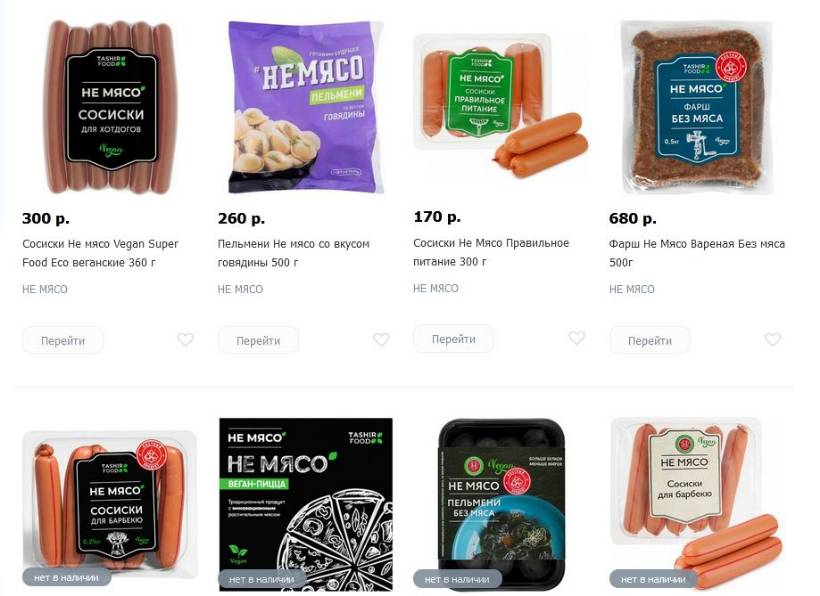Toggle heart for Фарш Не Мясо 500г
820x596 pixels.
[x=773, y=340]
